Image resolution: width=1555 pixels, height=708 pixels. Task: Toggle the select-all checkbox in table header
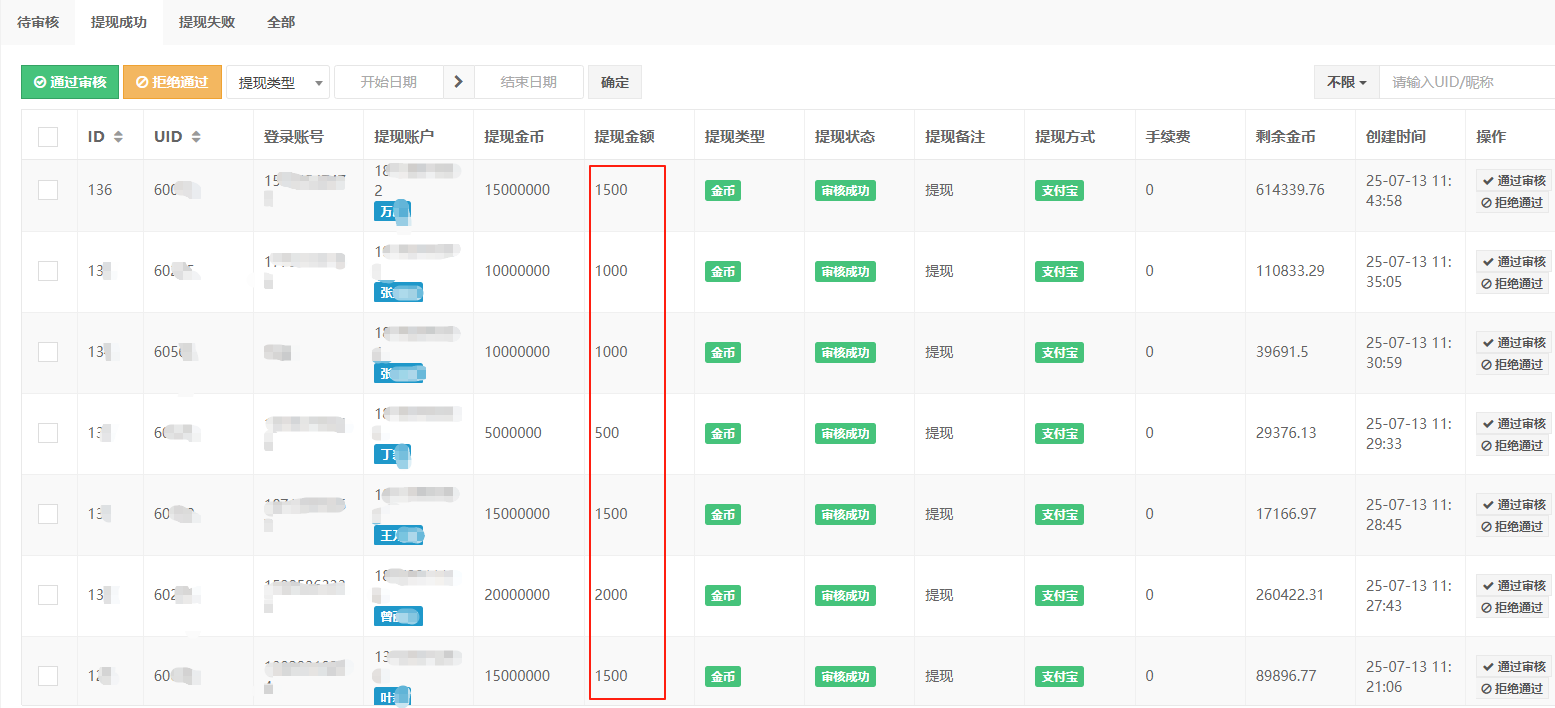tap(48, 137)
